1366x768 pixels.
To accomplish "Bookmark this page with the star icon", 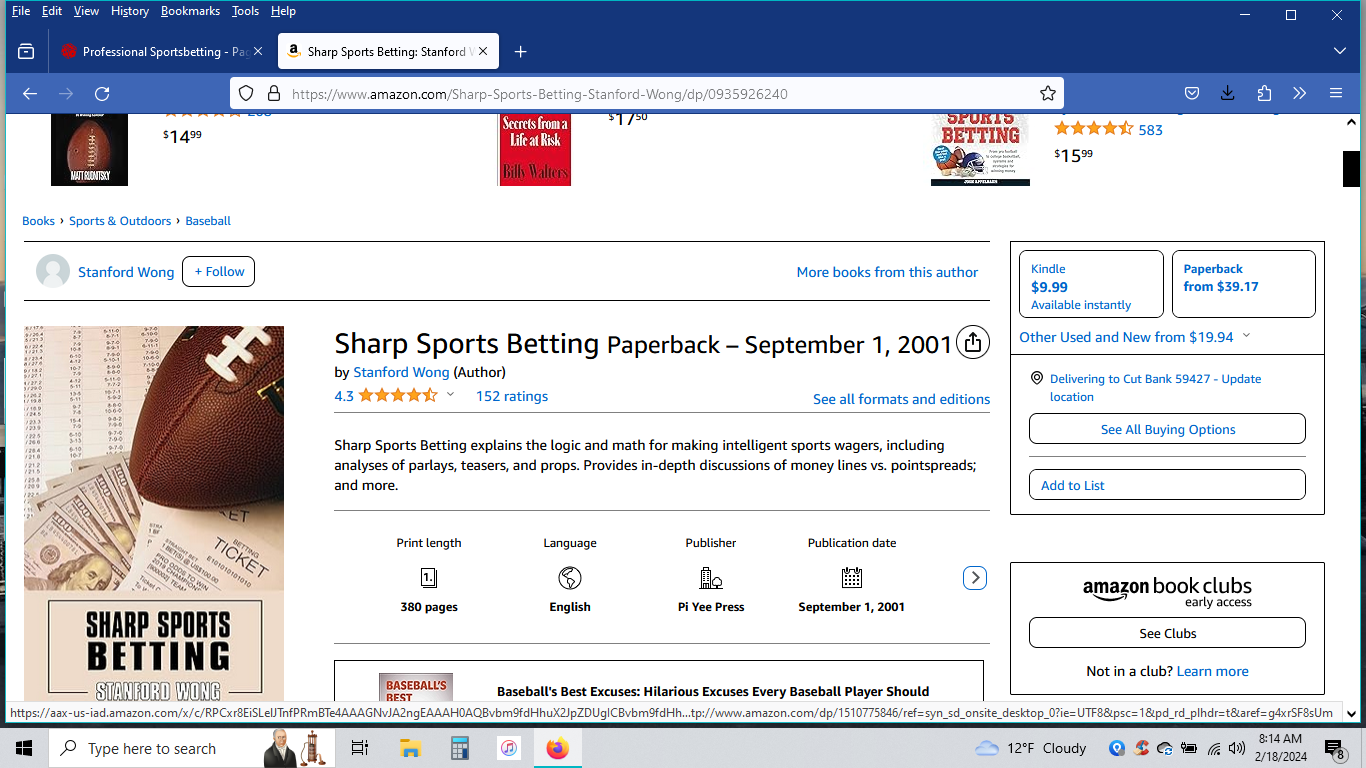I will pos(1047,93).
